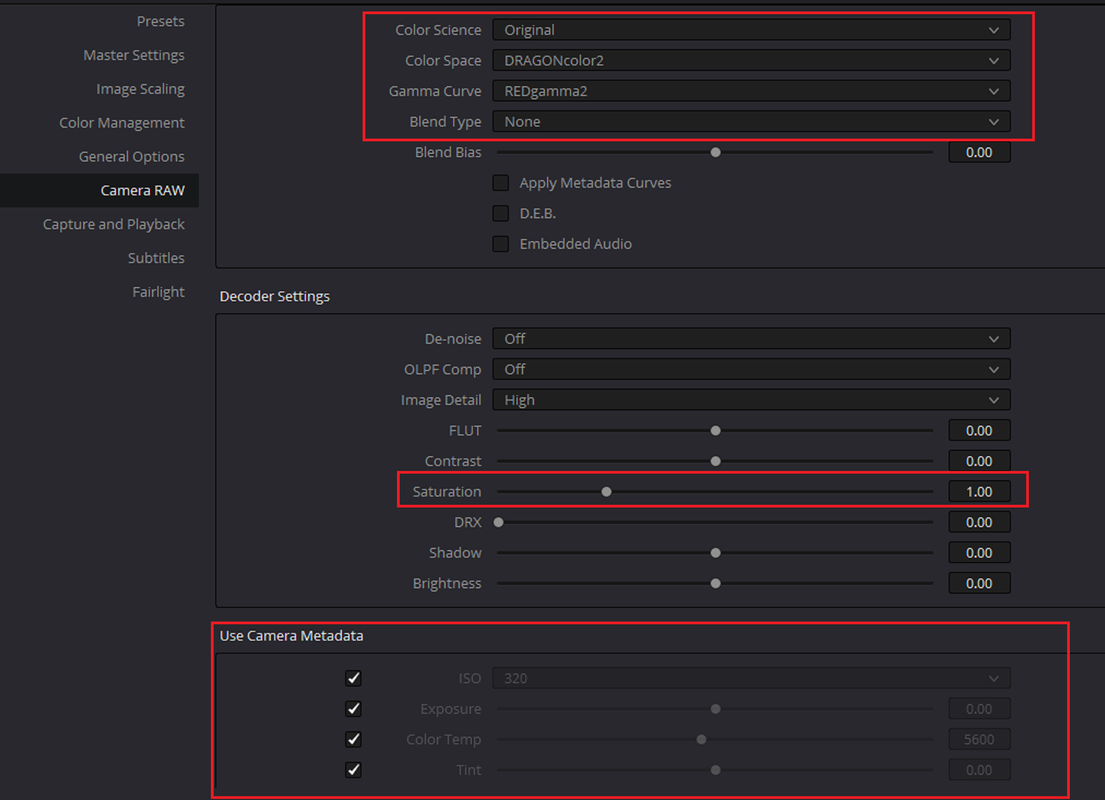Click the Blend Bias slider handle
Image resolution: width=1105 pixels, height=800 pixels.
[x=715, y=152]
